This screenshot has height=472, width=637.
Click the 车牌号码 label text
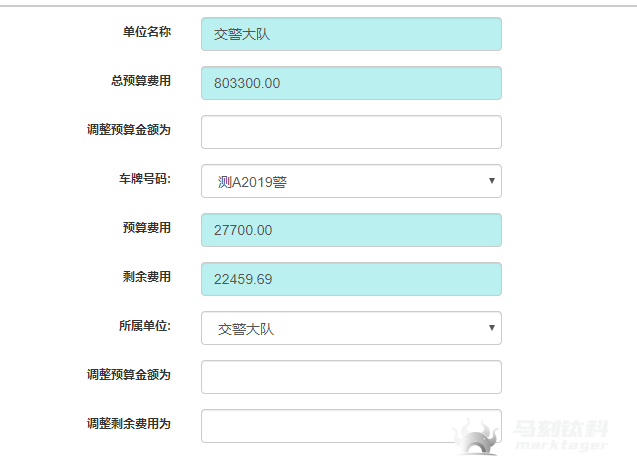pyautogui.click(x=145, y=179)
